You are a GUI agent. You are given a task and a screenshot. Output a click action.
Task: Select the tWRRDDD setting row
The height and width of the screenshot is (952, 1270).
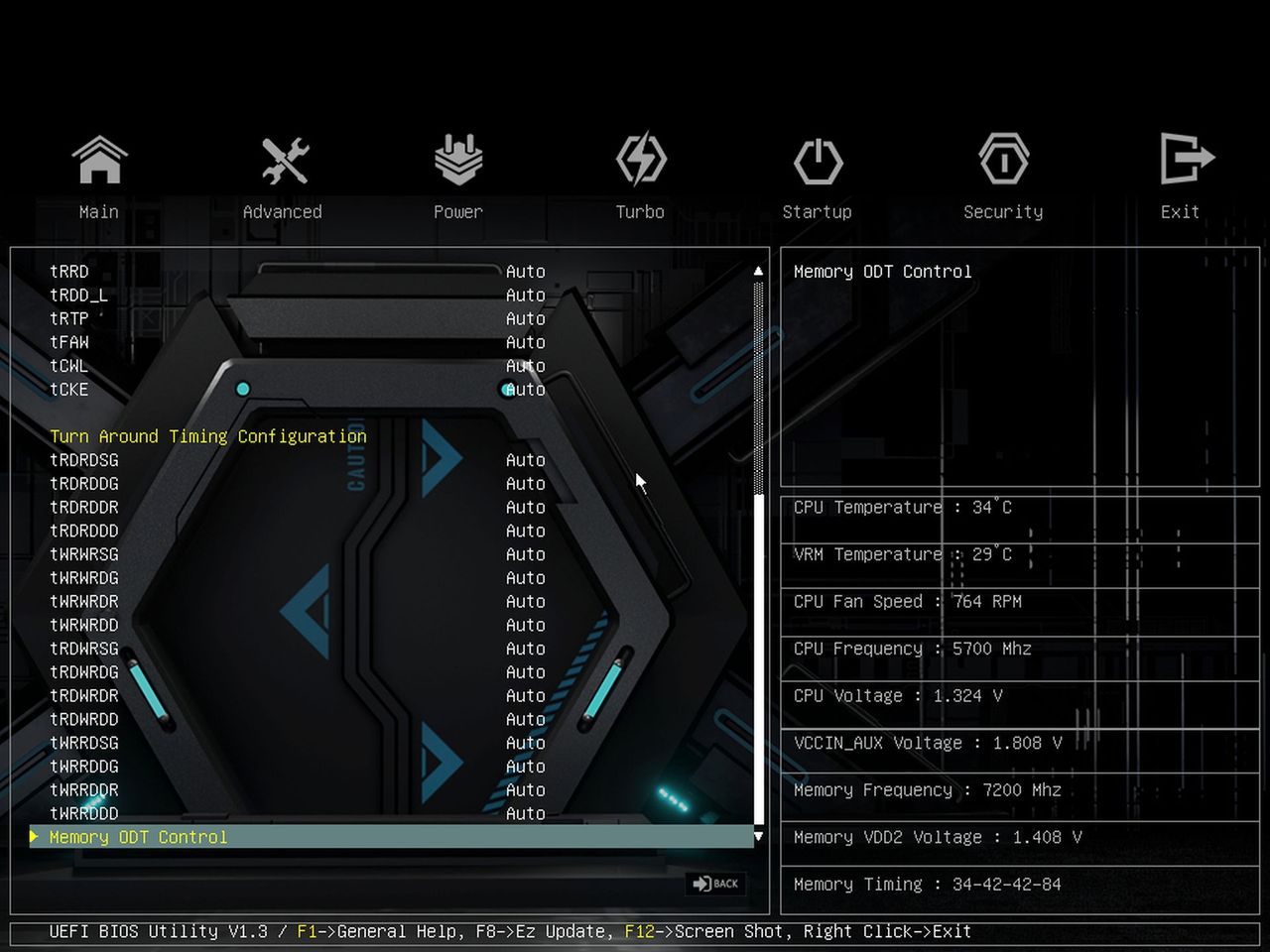(392, 814)
